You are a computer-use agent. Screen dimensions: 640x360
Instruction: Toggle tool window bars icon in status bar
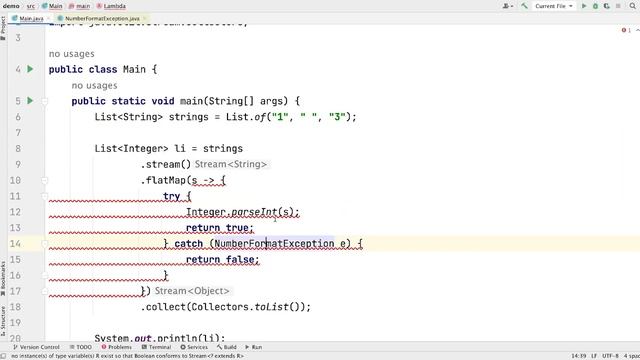tap(4, 356)
